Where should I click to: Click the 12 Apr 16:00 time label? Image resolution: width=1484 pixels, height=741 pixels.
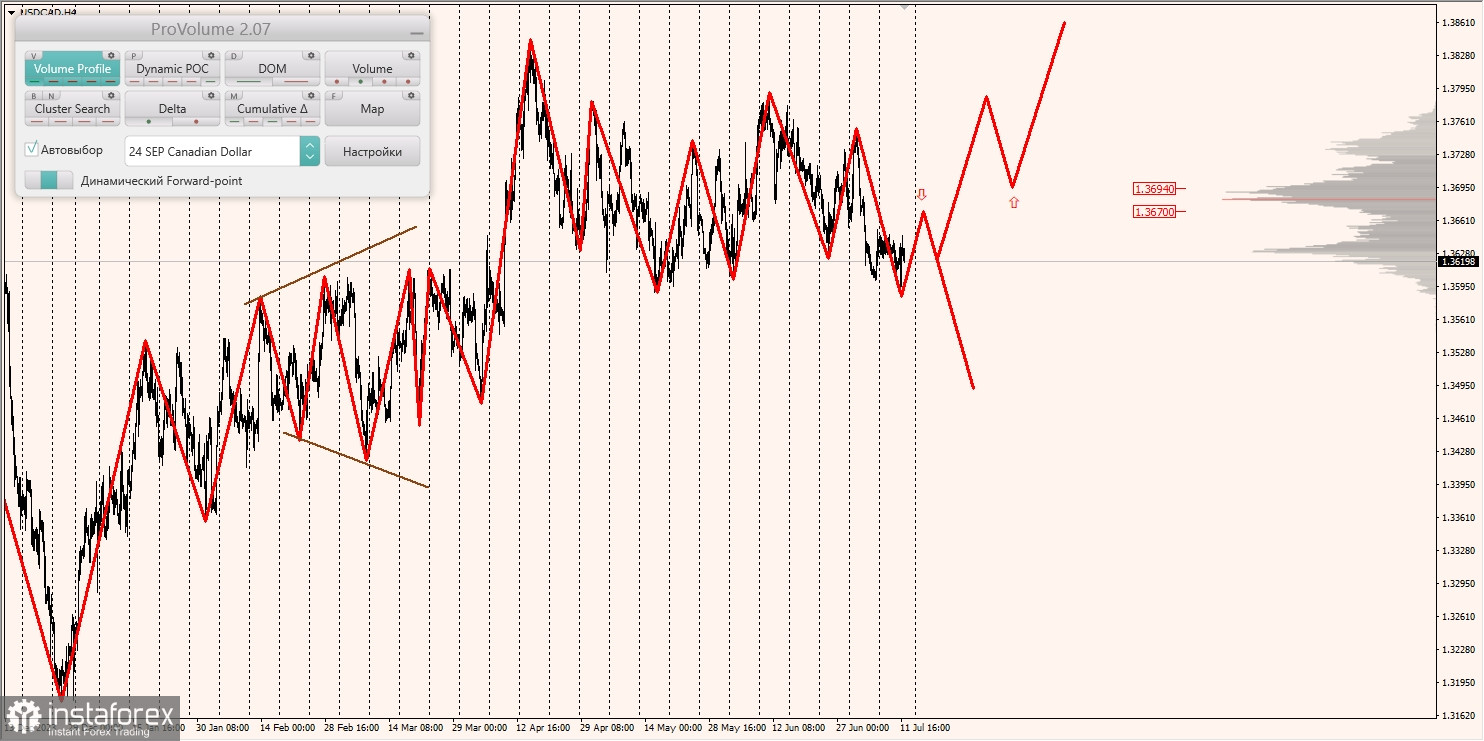[x=542, y=728]
